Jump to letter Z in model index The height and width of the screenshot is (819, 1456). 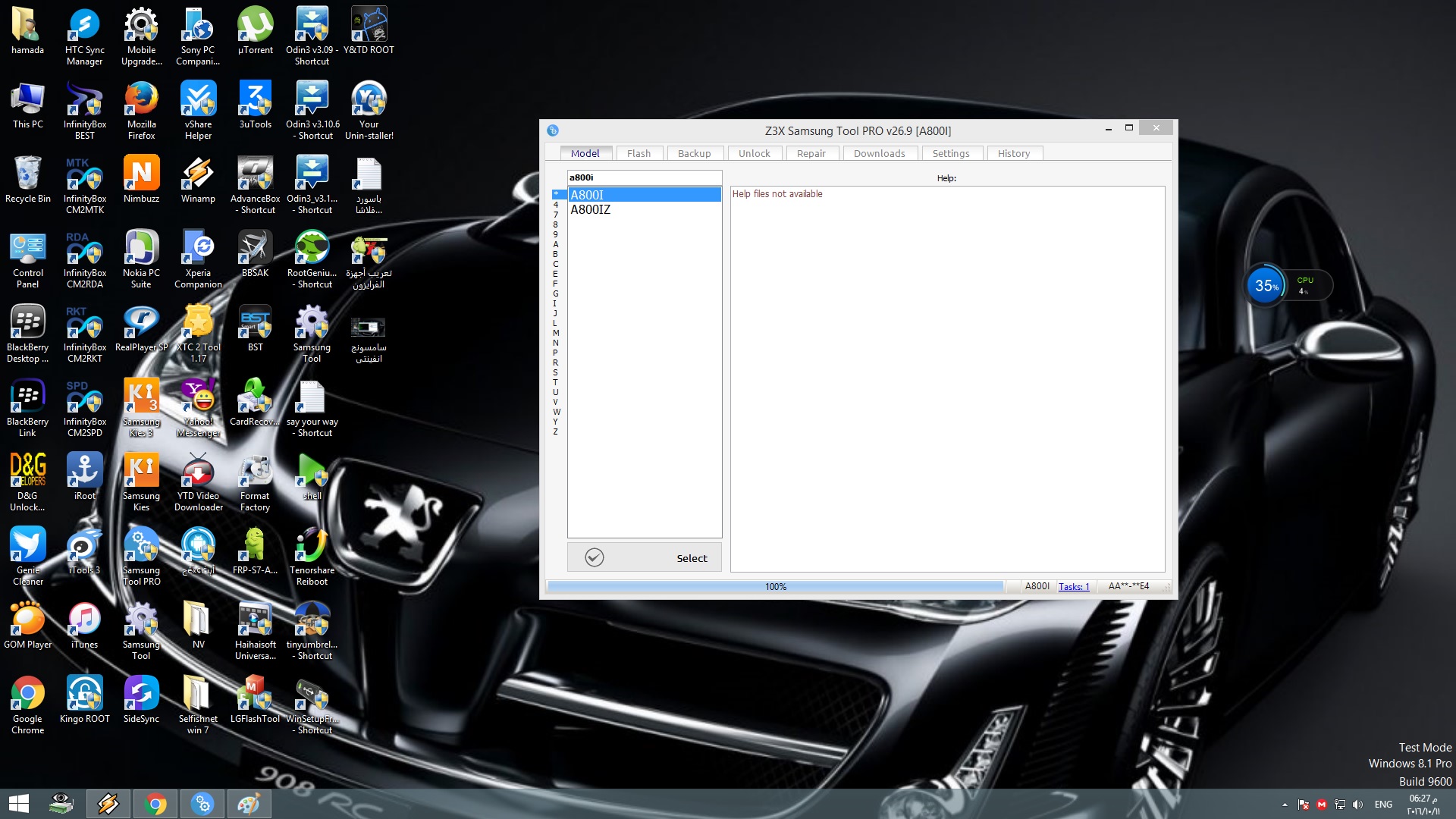pos(556,431)
